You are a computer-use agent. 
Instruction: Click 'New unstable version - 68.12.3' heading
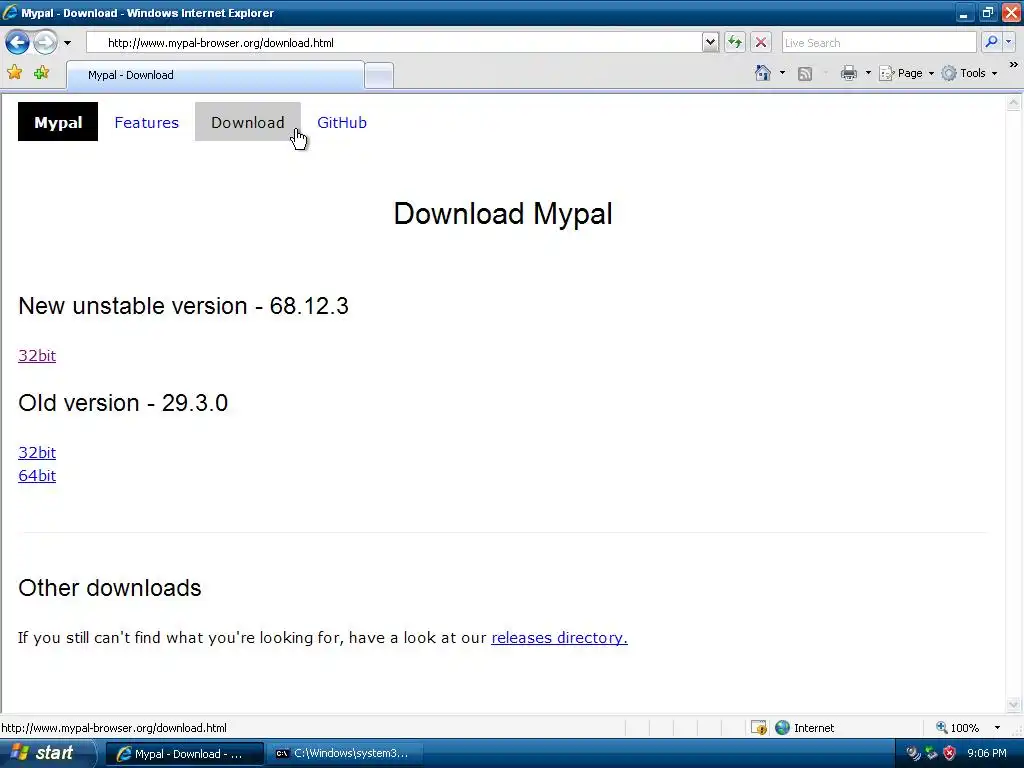(184, 306)
